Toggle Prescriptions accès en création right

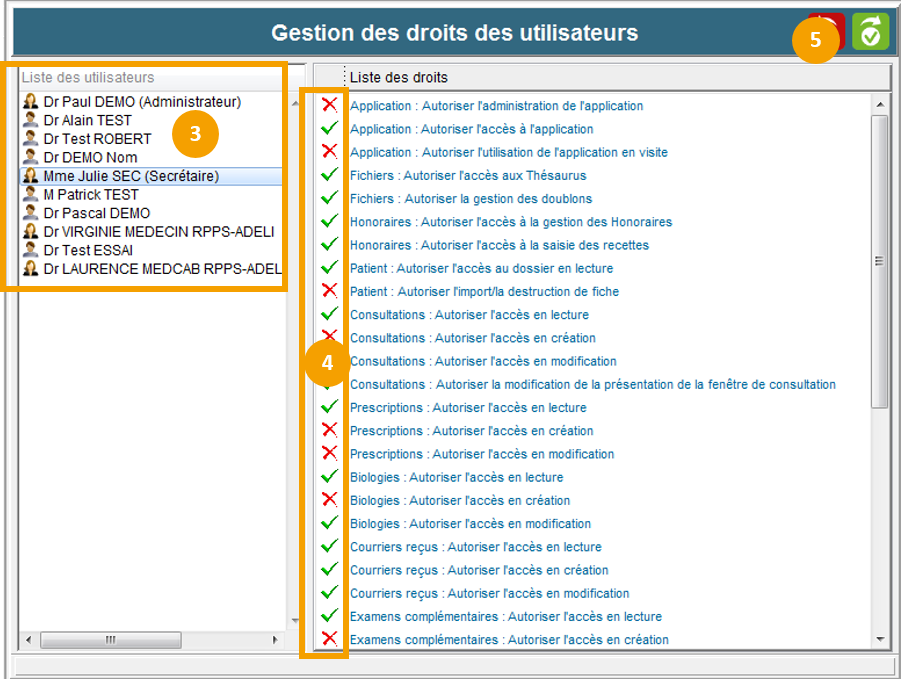point(329,430)
